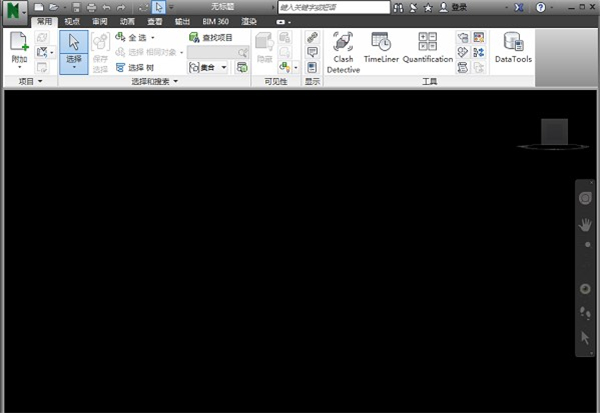Select the Walk footprints tool on navigation bar

(x=585, y=313)
